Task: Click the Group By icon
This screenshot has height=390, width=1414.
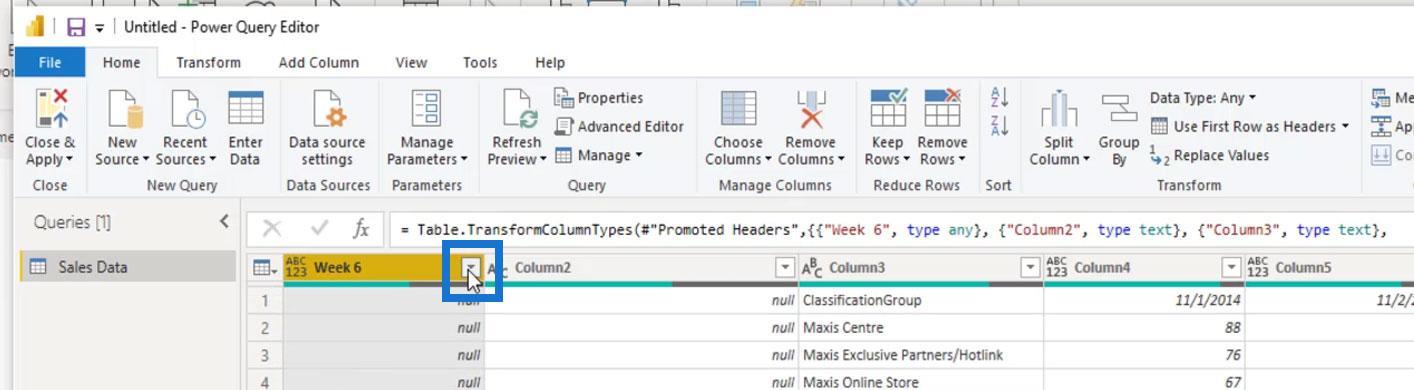Action: (x=1119, y=108)
